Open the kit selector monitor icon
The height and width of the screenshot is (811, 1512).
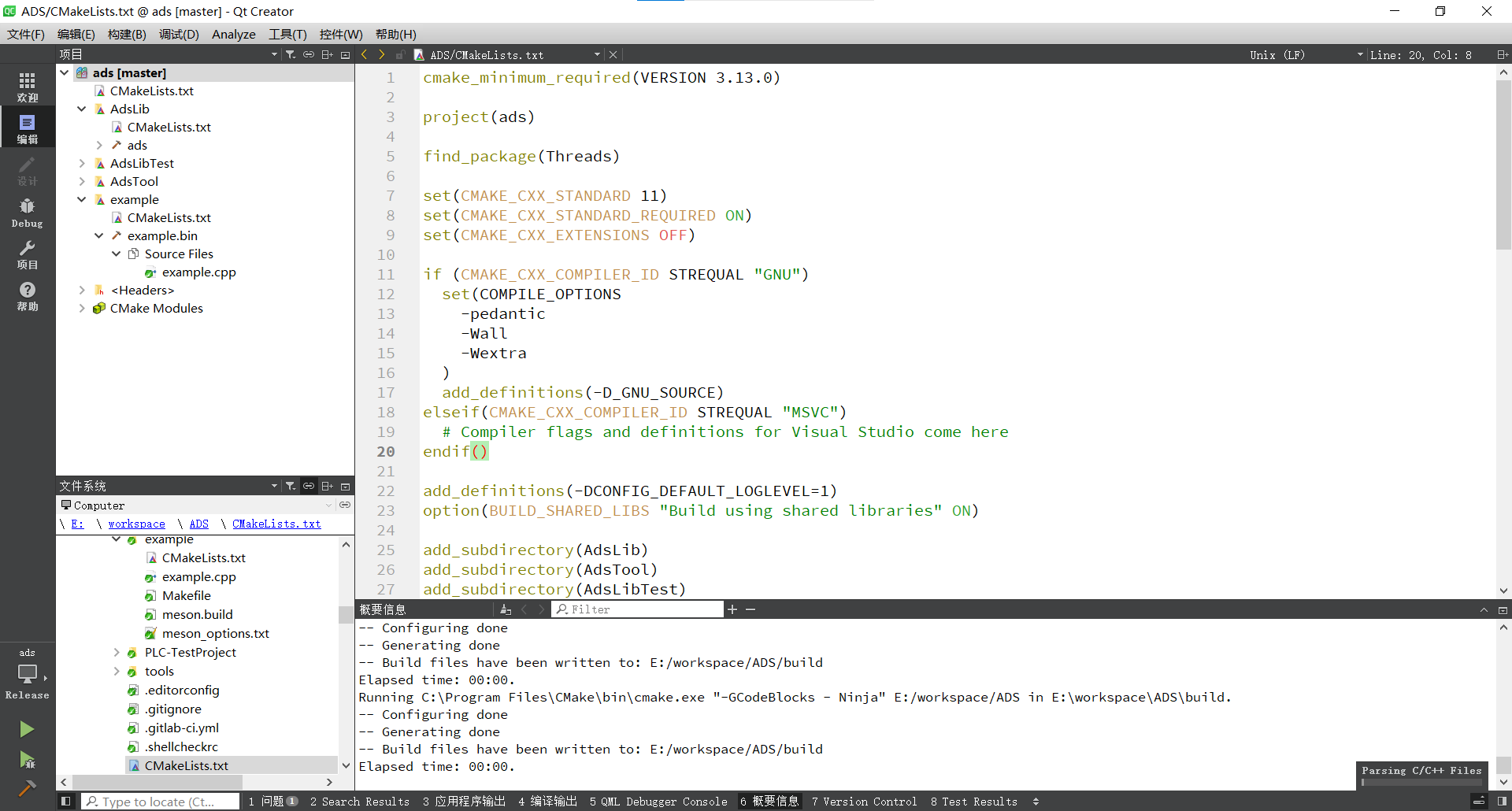(27, 675)
